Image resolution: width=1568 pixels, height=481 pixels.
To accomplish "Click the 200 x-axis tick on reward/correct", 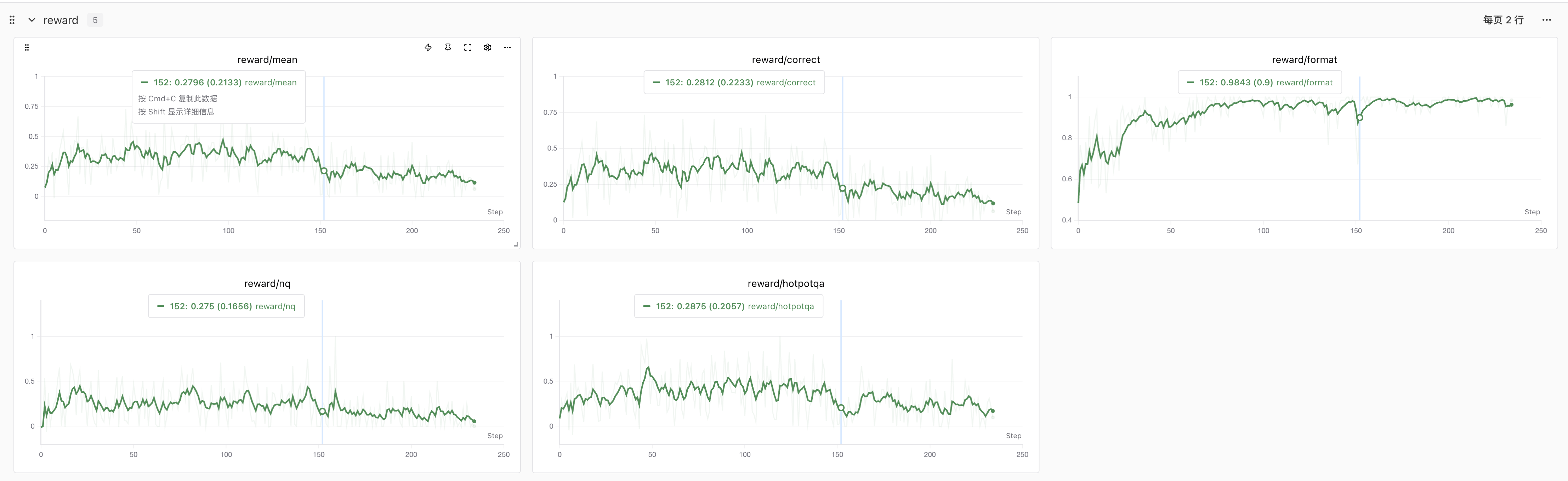I will click(931, 231).
